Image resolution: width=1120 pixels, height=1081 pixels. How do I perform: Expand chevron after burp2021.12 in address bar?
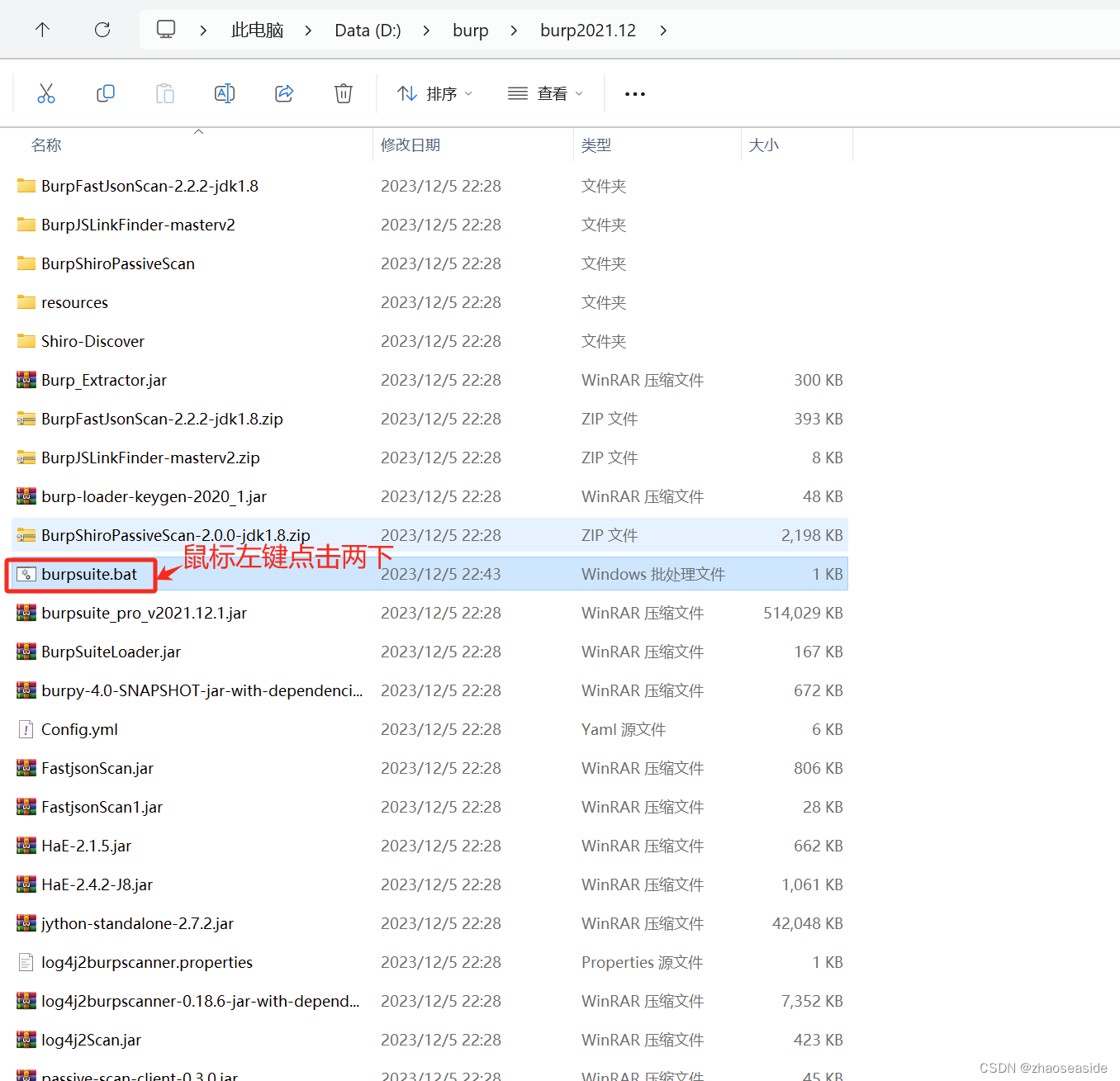click(x=663, y=31)
